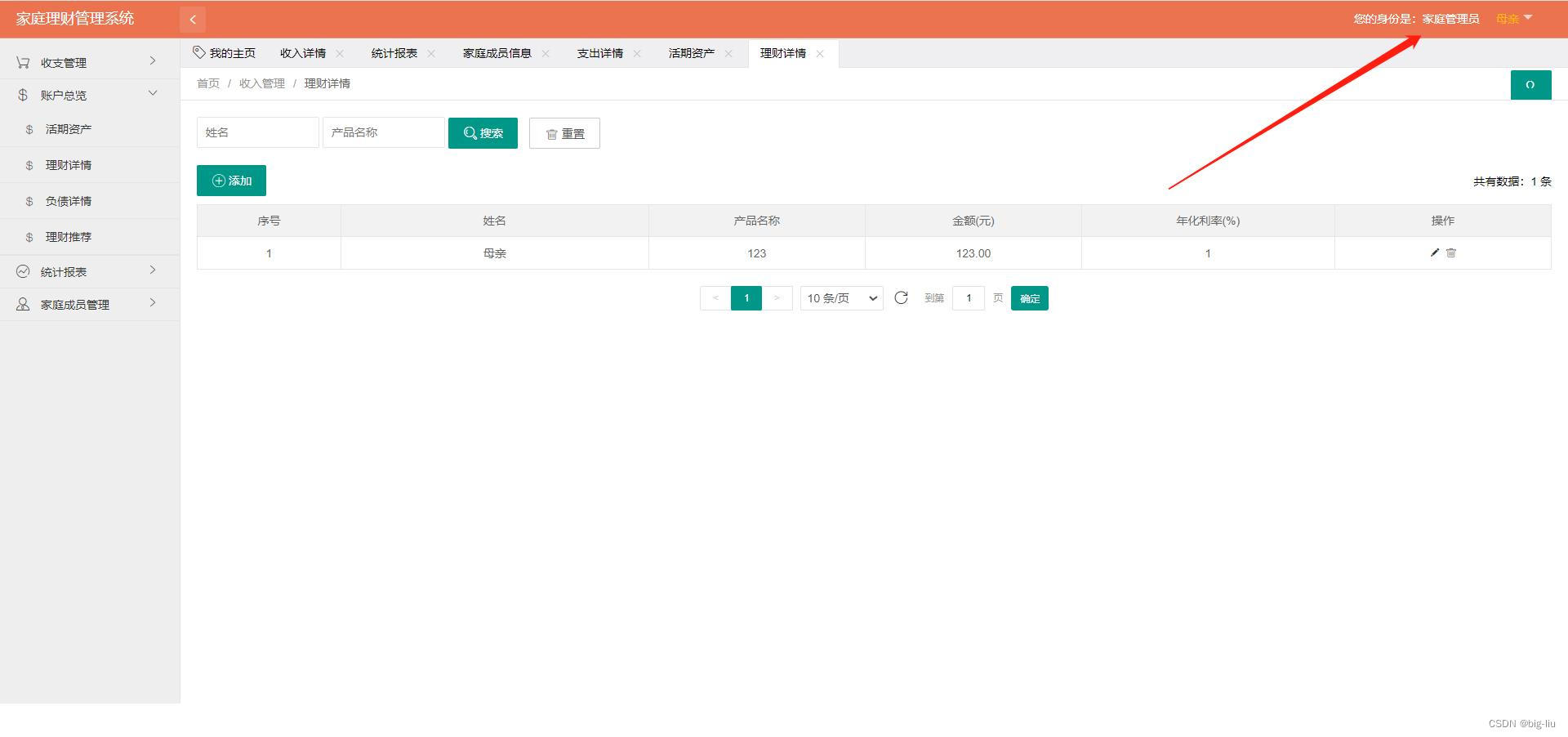
Task: Click the 首页 breadcrumb link
Action: click(208, 83)
